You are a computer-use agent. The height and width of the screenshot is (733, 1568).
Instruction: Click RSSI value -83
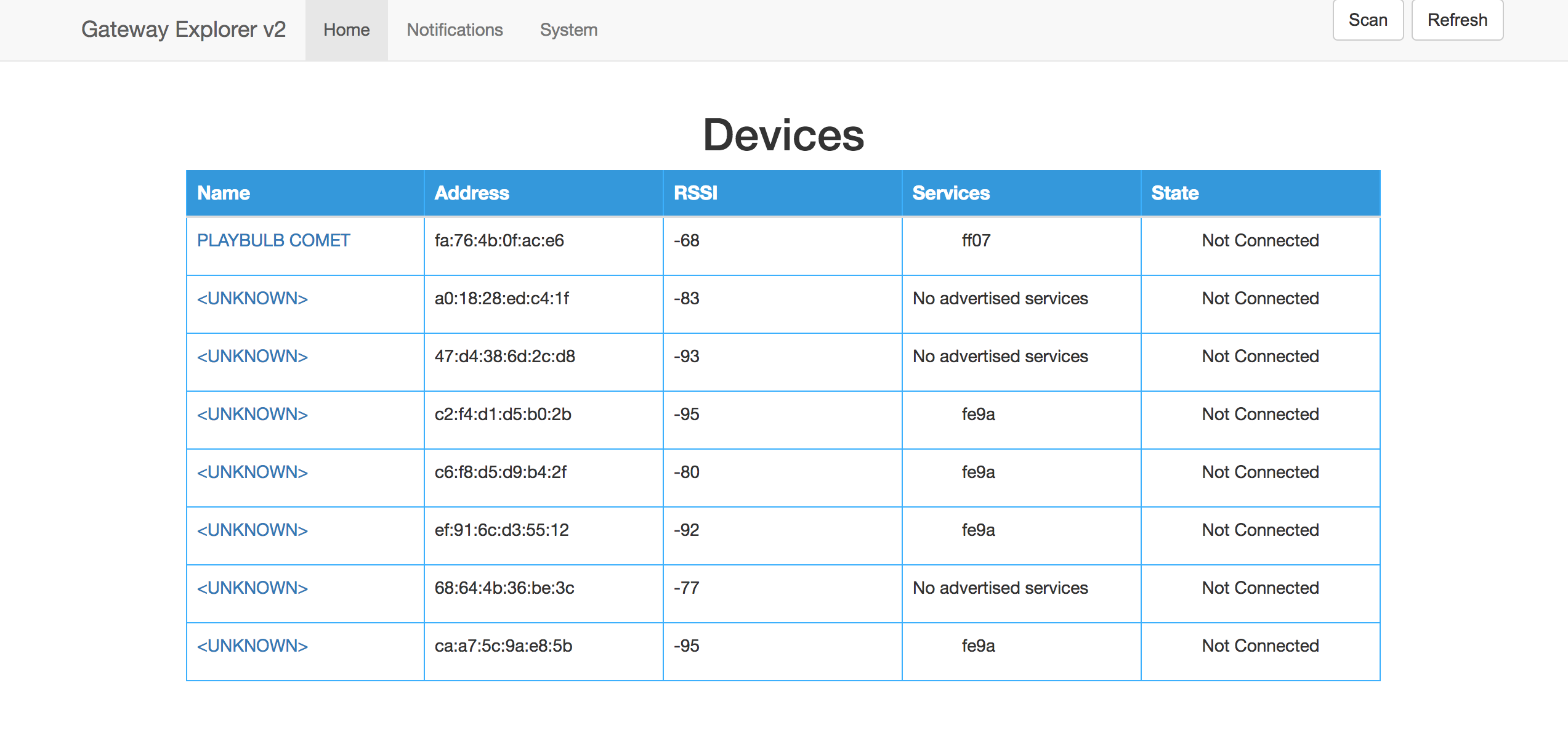(x=687, y=298)
